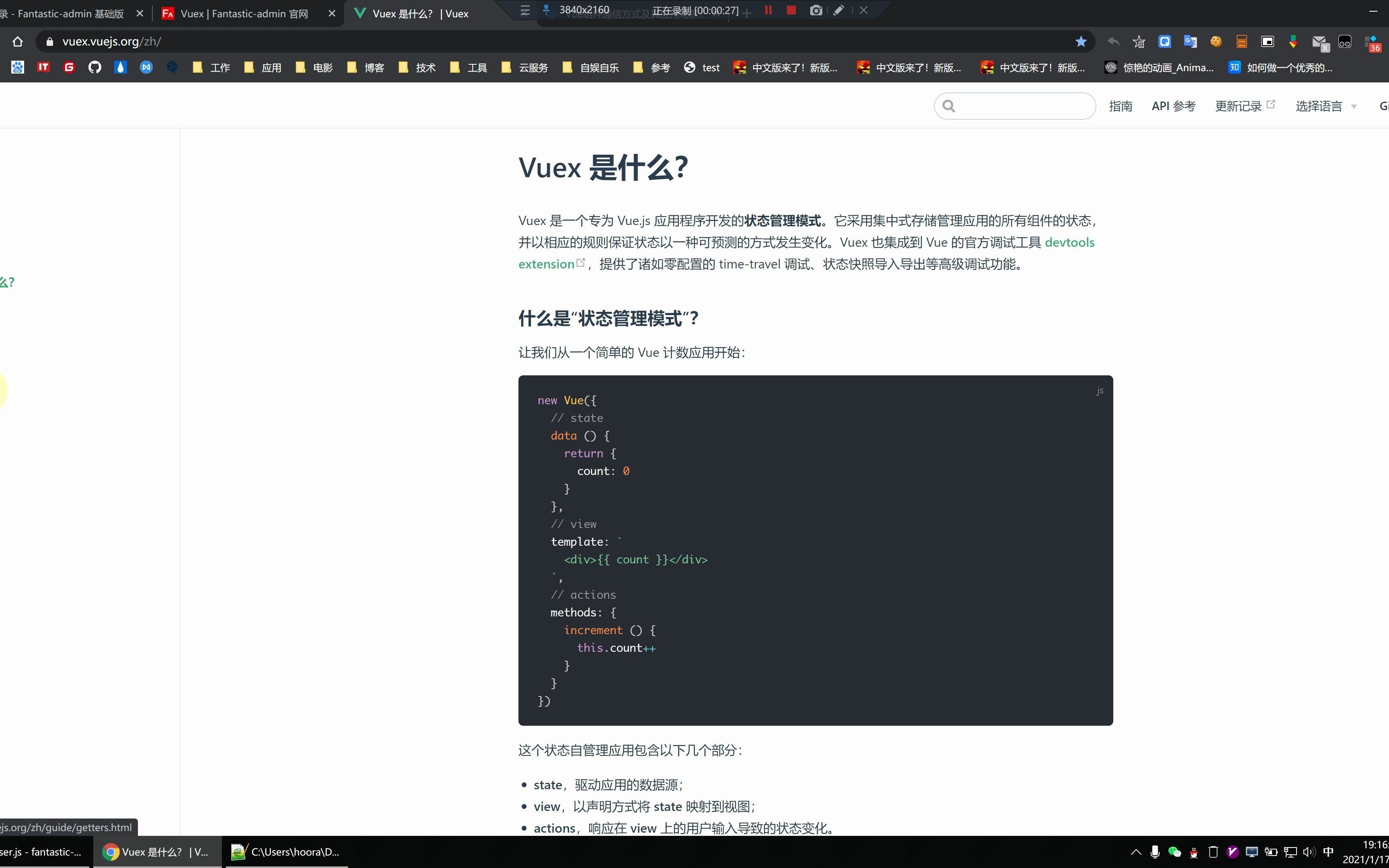Open the 工作 bookmark folder

click(211, 67)
